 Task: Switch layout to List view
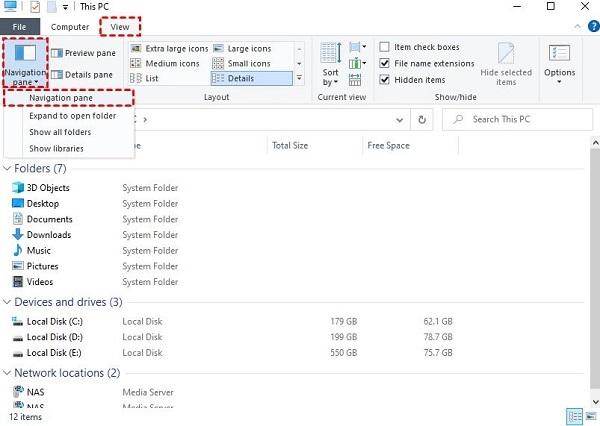click(144, 78)
